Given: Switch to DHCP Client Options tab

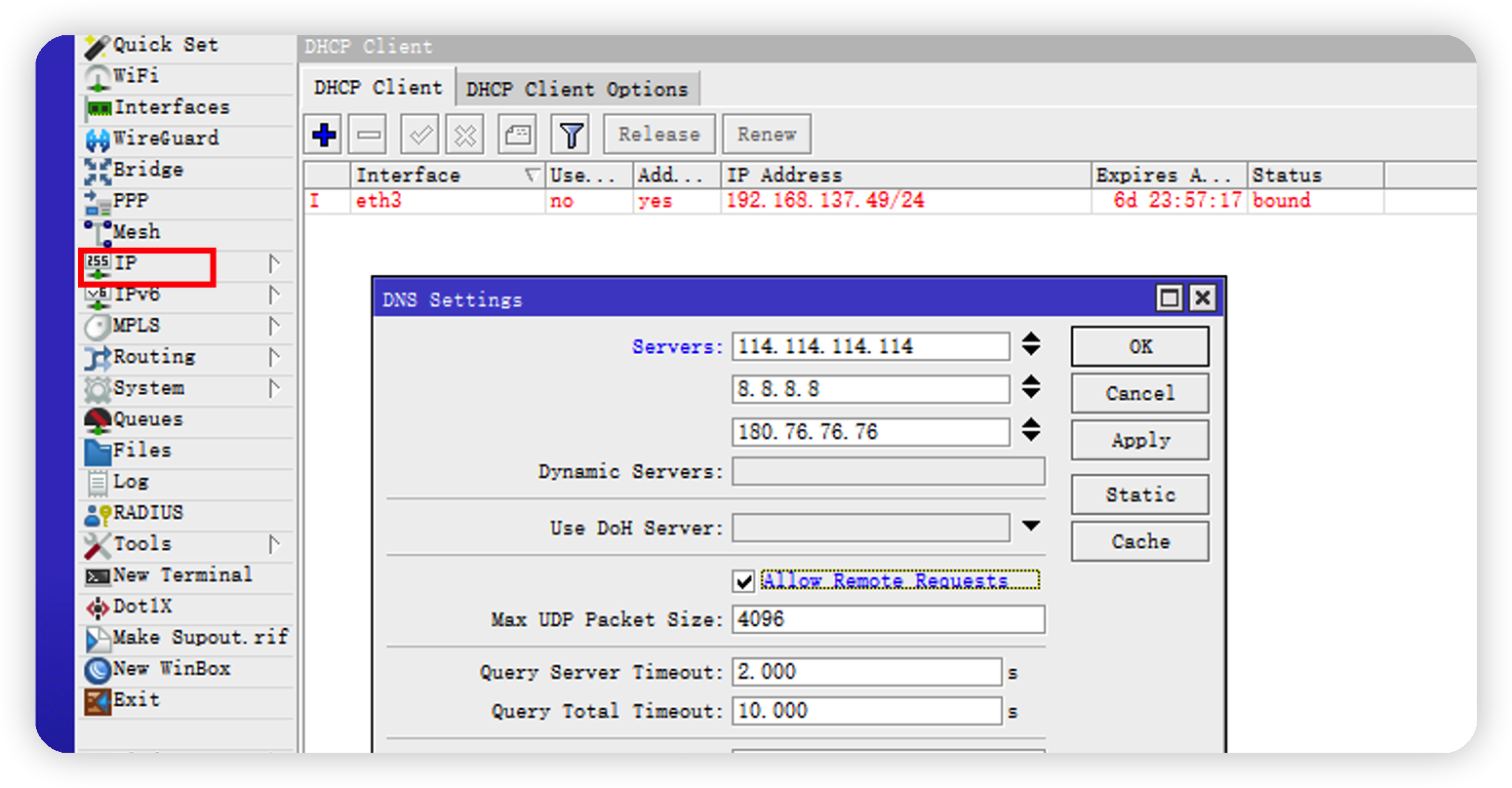Looking at the screenshot, I should pos(577,89).
